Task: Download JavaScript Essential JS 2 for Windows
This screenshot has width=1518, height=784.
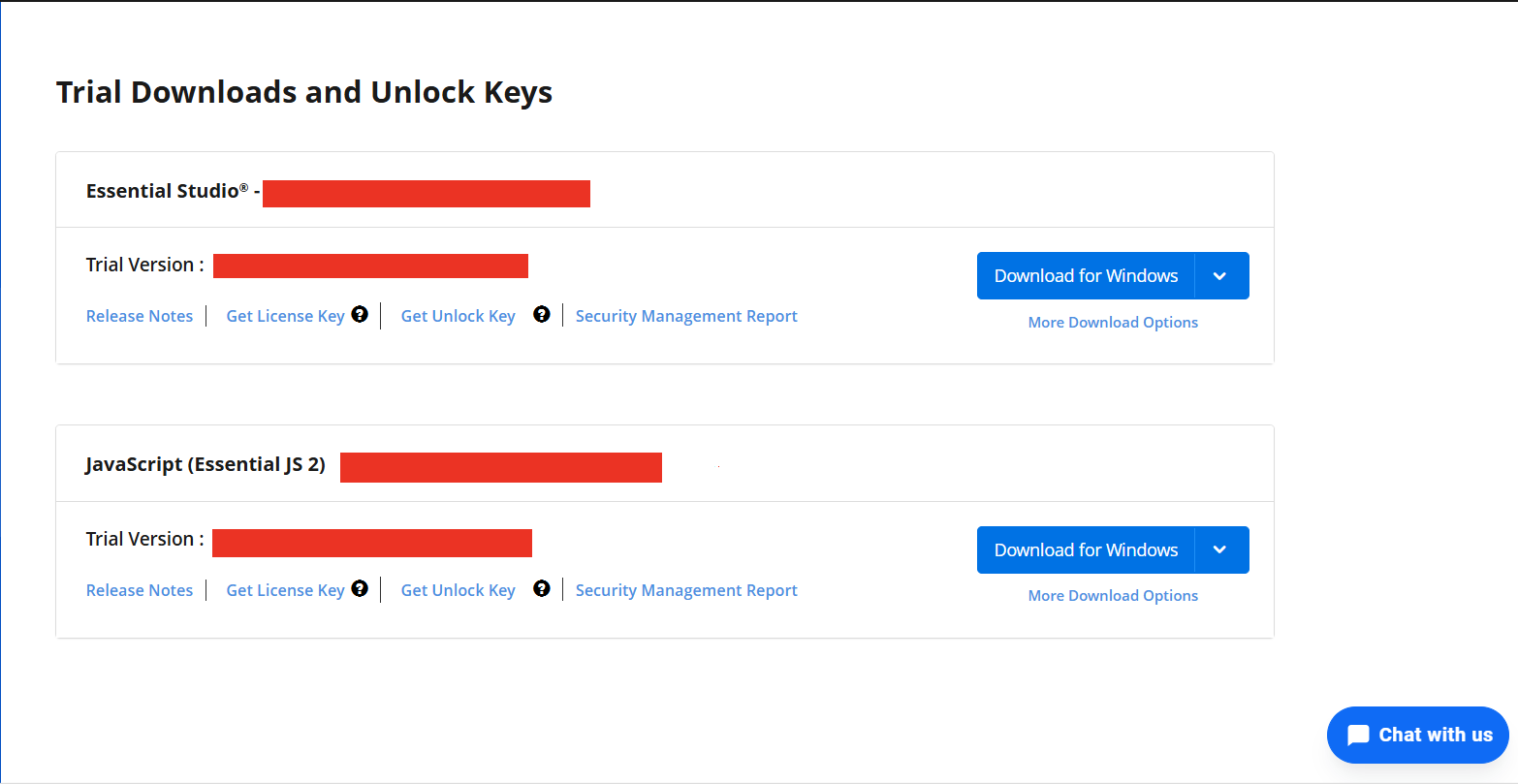Action: [x=1086, y=550]
